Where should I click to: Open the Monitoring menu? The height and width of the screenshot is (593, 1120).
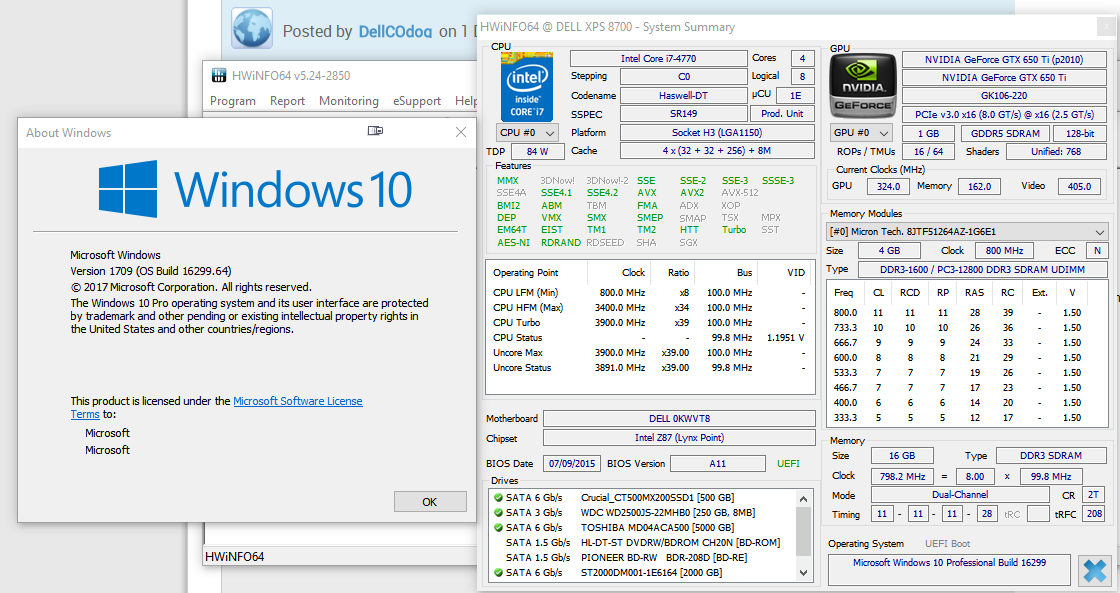[x=348, y=101]
